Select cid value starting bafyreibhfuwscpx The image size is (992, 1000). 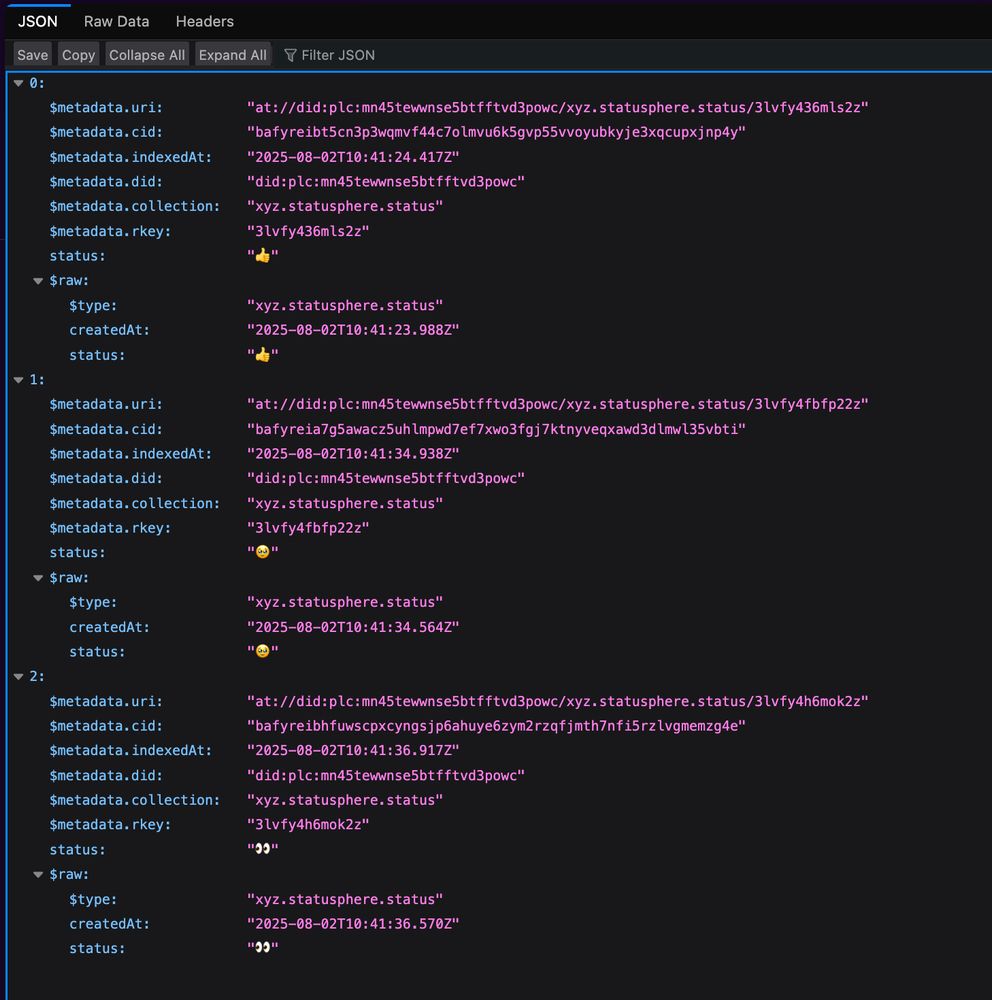point(496,726)
